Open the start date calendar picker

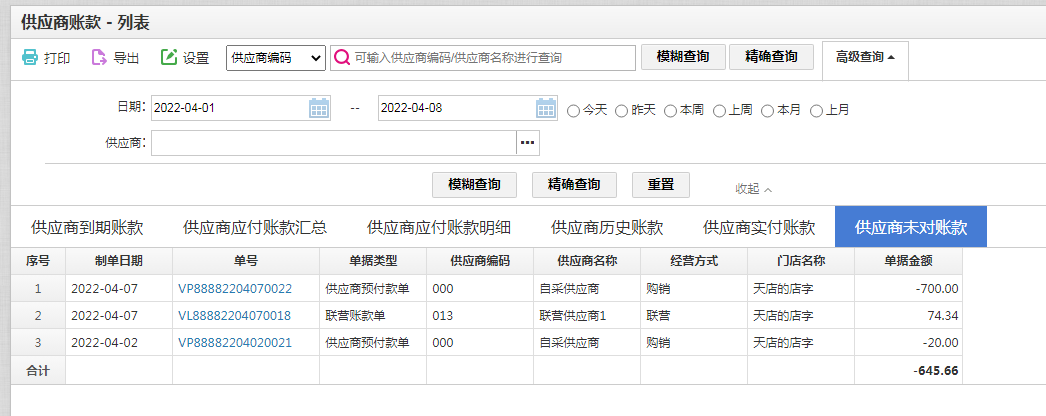[x=319, y=108]
